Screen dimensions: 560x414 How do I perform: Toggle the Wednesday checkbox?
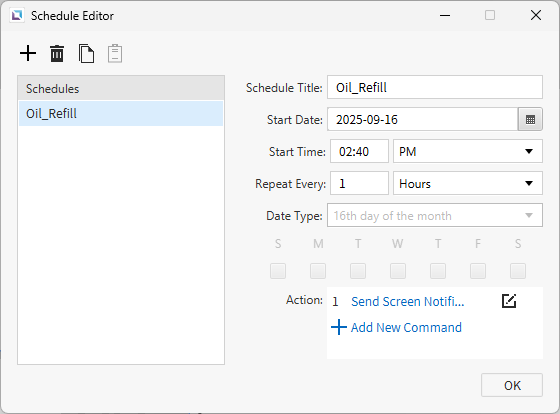tap(398, 271)
